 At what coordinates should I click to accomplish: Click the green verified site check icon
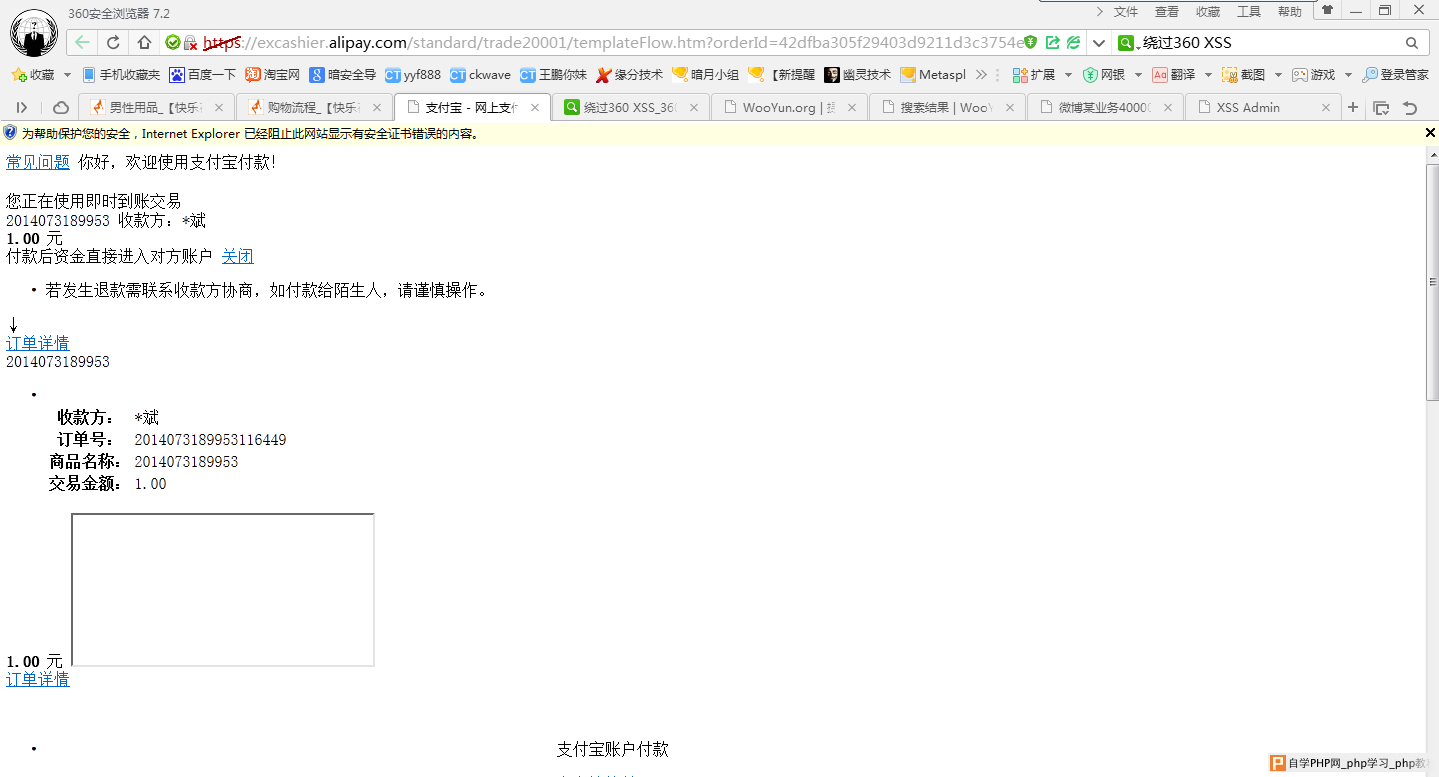(x=172, y=42)
